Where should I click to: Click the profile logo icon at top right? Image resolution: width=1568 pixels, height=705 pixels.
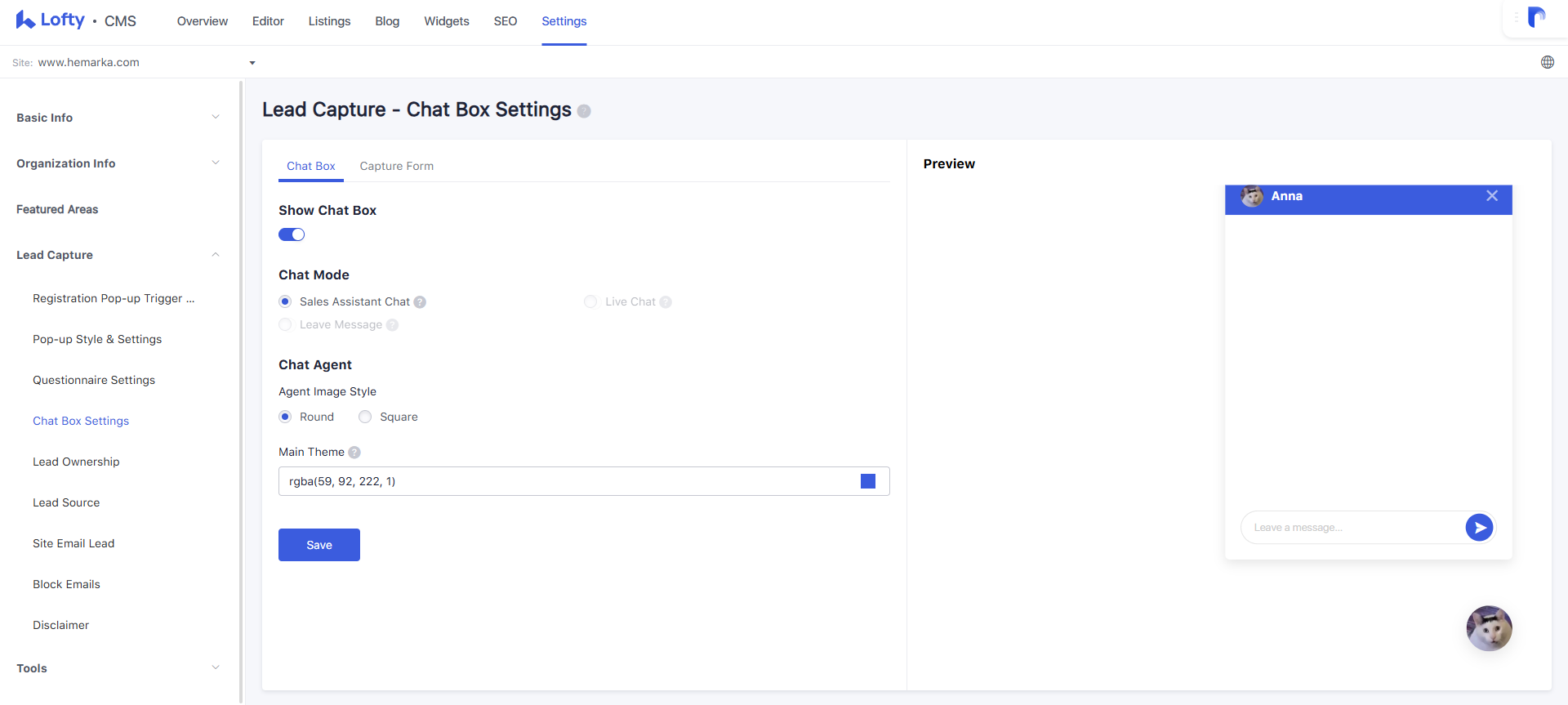[x=1537, y=17]
